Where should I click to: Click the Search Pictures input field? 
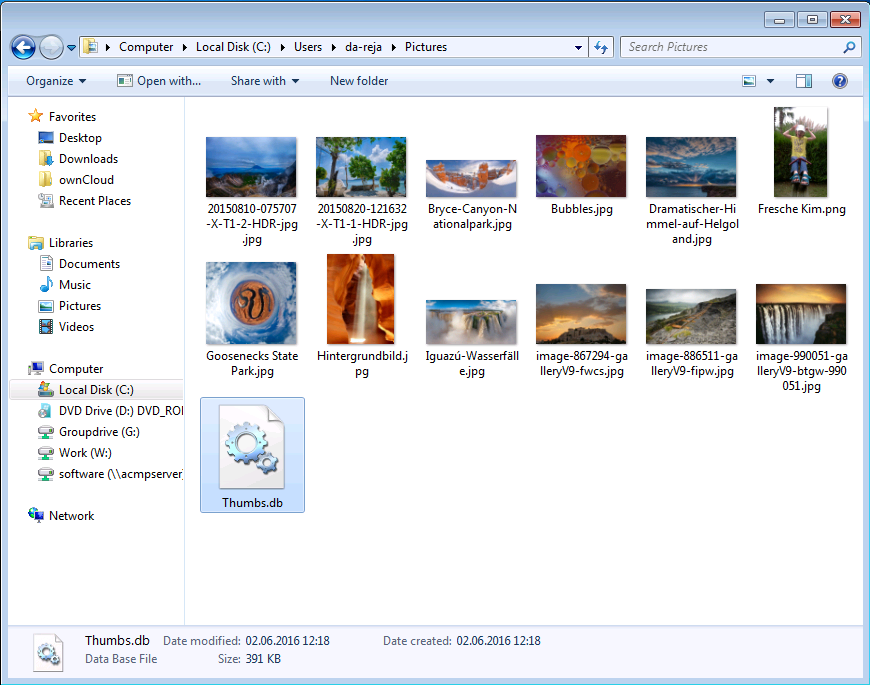pos(730,47)
